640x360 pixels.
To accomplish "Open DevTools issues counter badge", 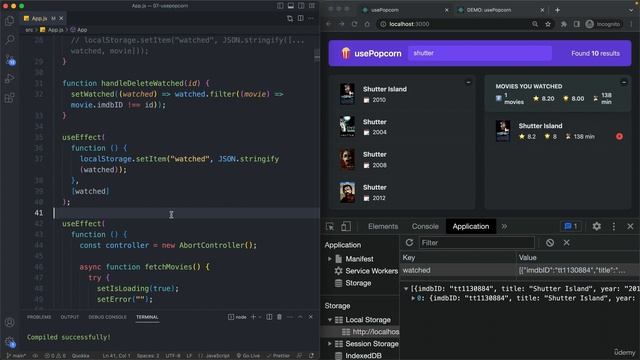I will (571, 227).
